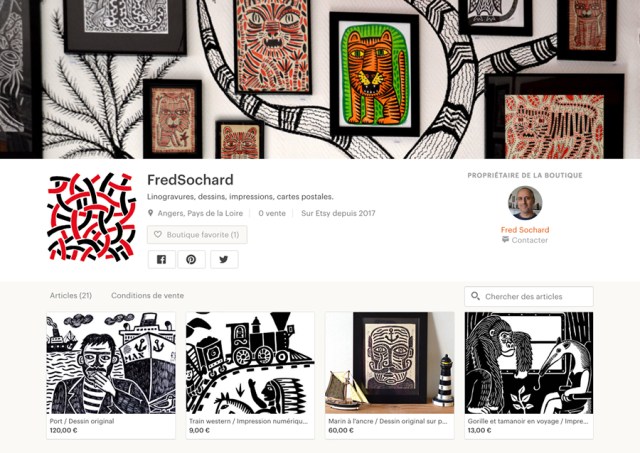Open Fred Sochard owner profile link

pos(525,230)
